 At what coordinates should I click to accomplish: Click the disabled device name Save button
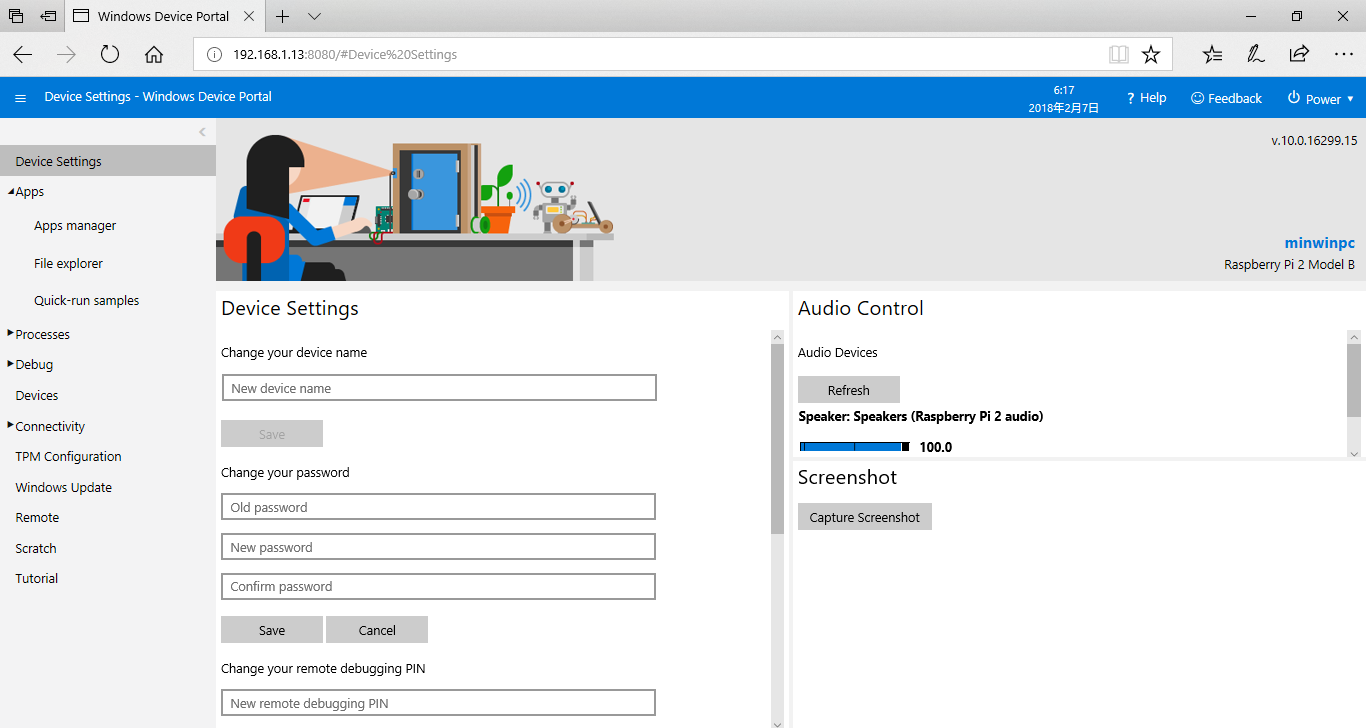click(272, 434)
